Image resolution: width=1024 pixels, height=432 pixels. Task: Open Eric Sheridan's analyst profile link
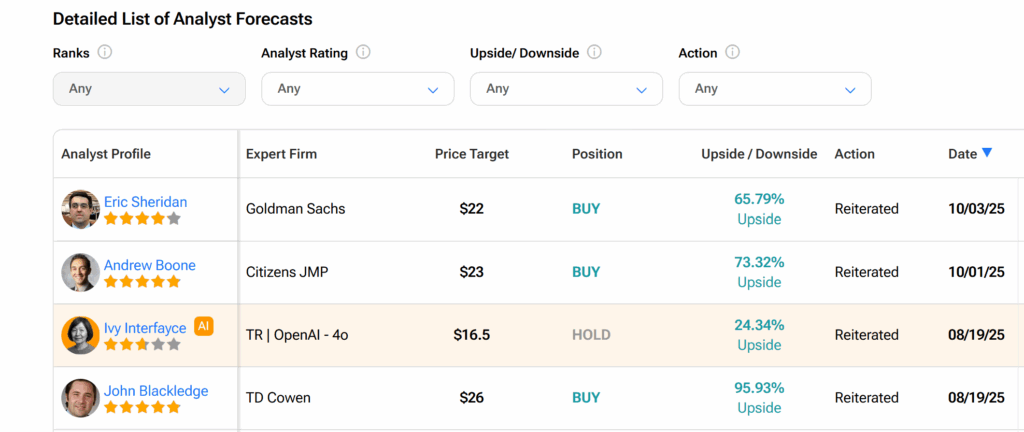point(145,202)
